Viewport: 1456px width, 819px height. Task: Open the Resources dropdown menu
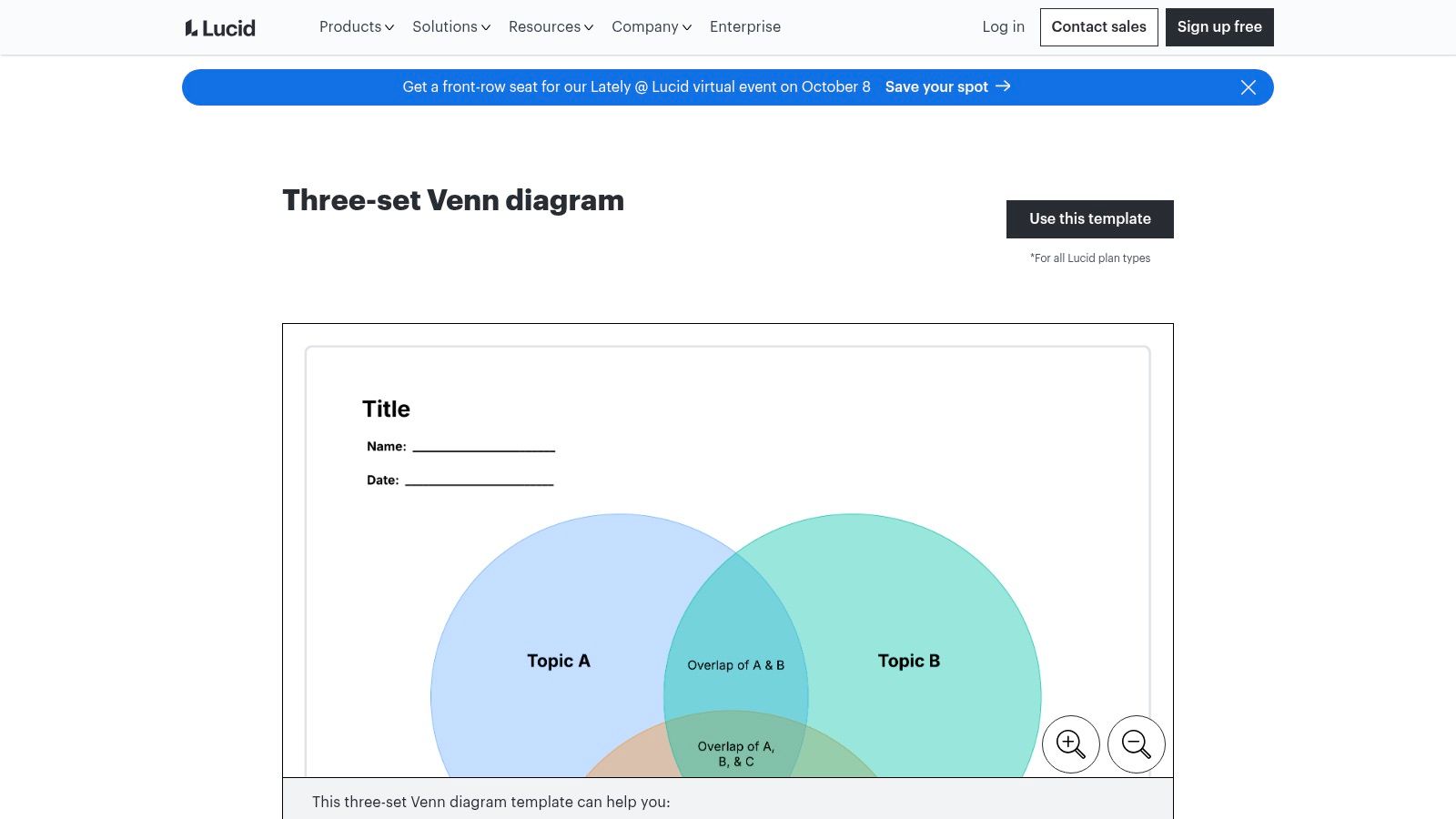[551, 27]
